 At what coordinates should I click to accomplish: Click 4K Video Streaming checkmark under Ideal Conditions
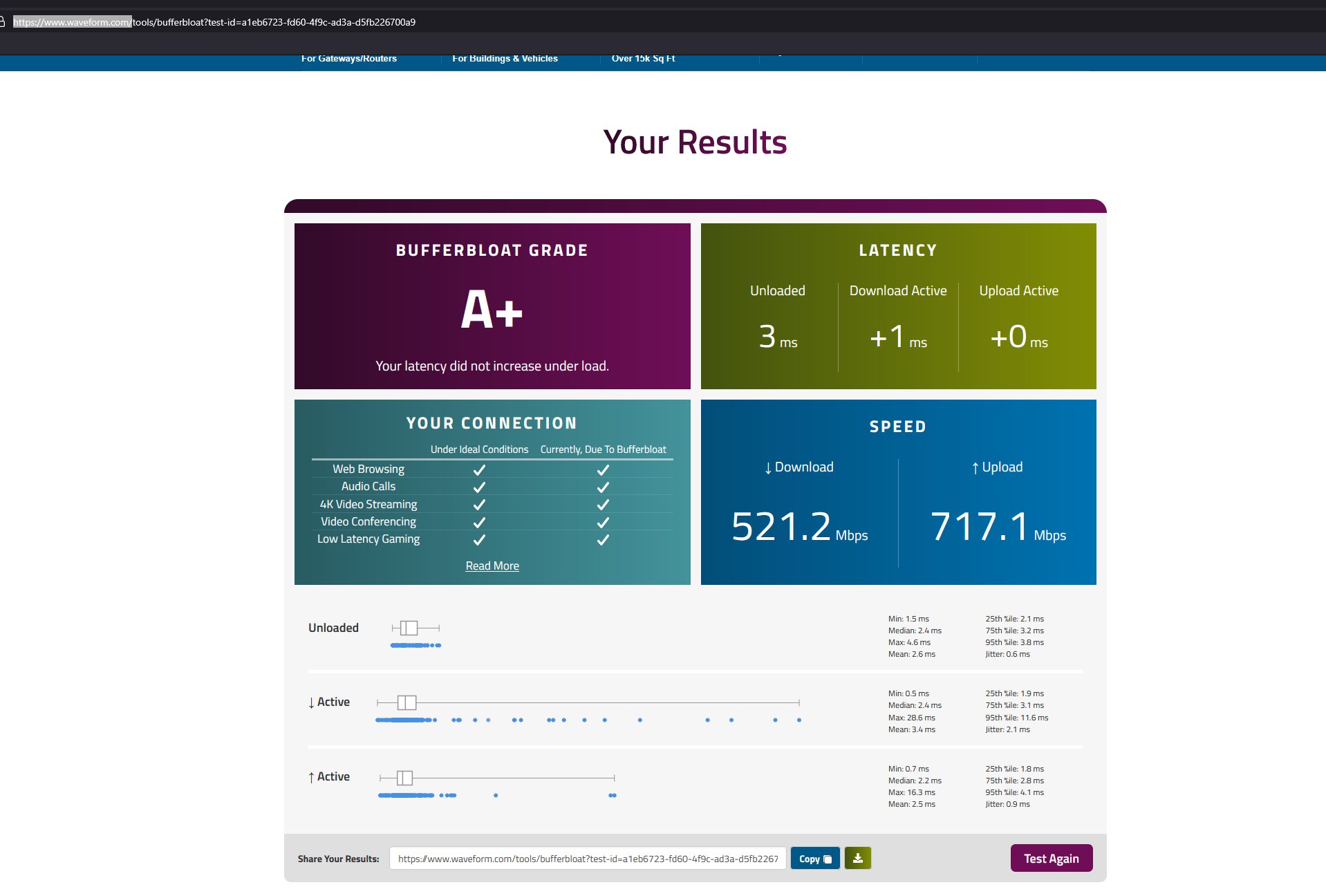(x=479, y=505)
